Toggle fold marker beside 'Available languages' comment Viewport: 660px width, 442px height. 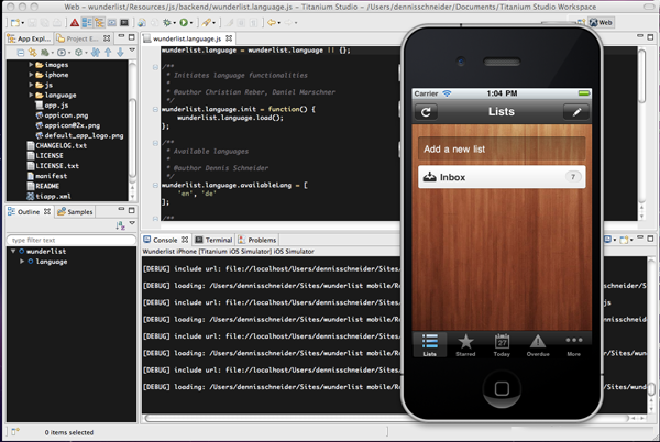tap(155, 143)
